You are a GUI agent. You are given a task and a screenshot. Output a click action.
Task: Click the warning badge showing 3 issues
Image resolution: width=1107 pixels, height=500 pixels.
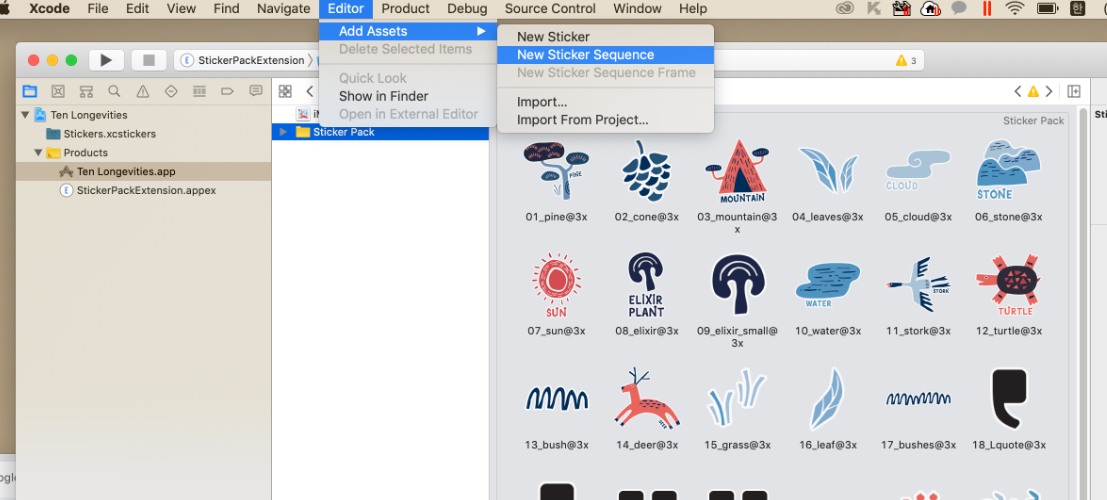pos(906,61)
